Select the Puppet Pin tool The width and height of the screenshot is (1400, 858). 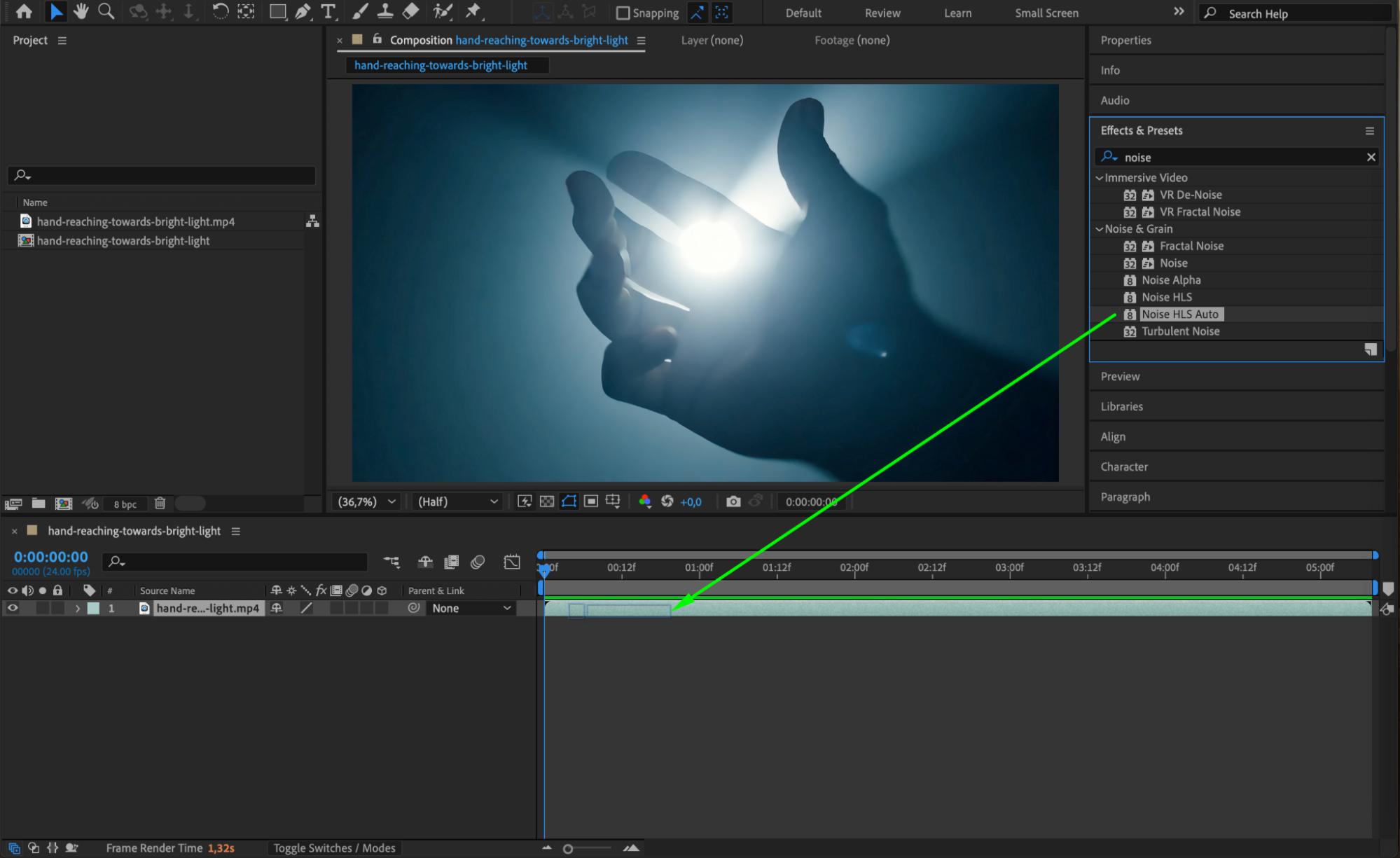(x=473, y=11)
